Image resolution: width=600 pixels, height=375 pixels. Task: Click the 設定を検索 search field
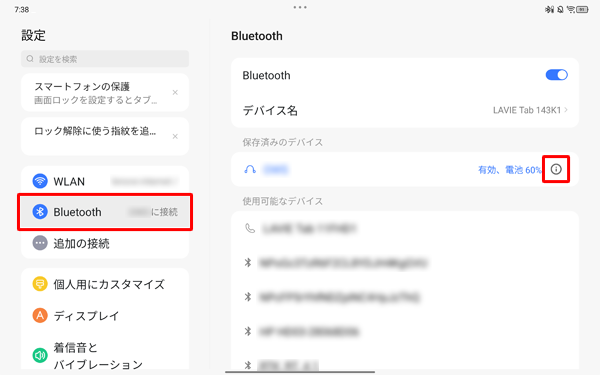coord(105,59)
